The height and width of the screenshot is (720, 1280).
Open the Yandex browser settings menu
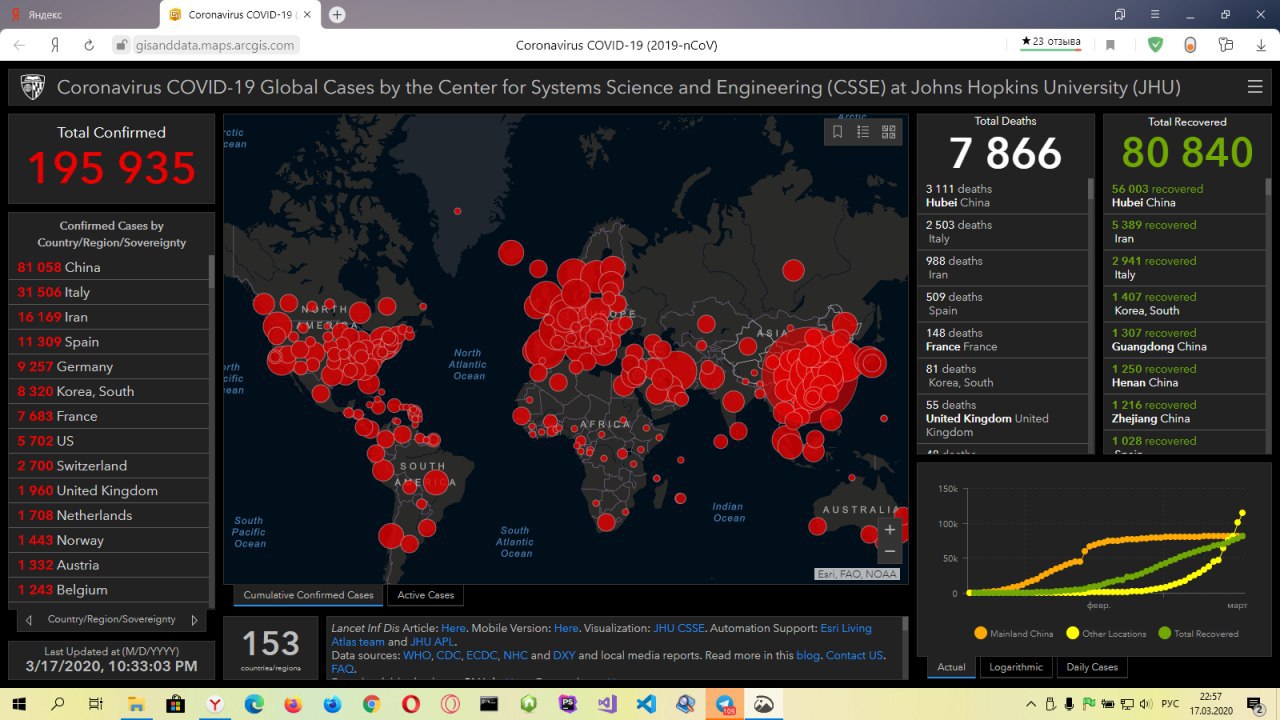point(1155,14)
